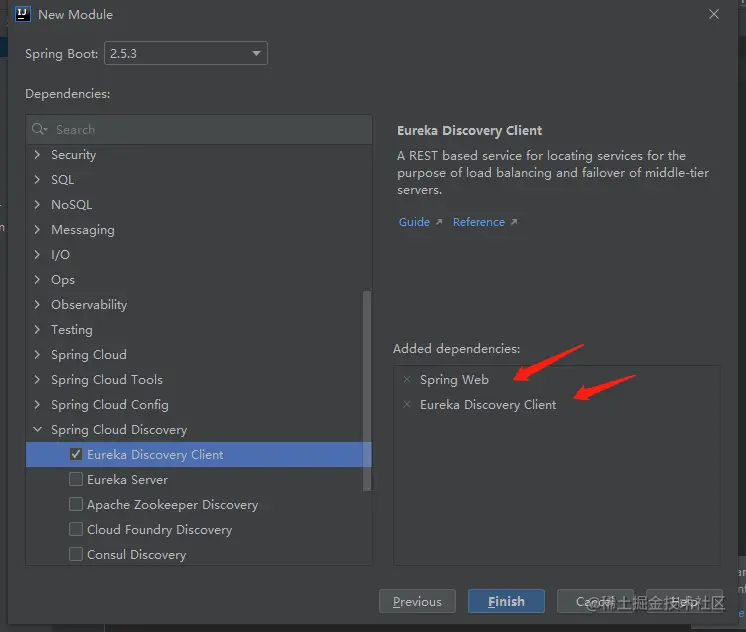Open the Reference documentation link

[x=479, y=222]
